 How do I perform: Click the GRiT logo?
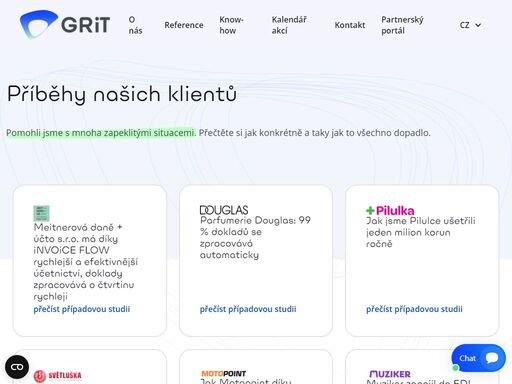coord(65,24)
